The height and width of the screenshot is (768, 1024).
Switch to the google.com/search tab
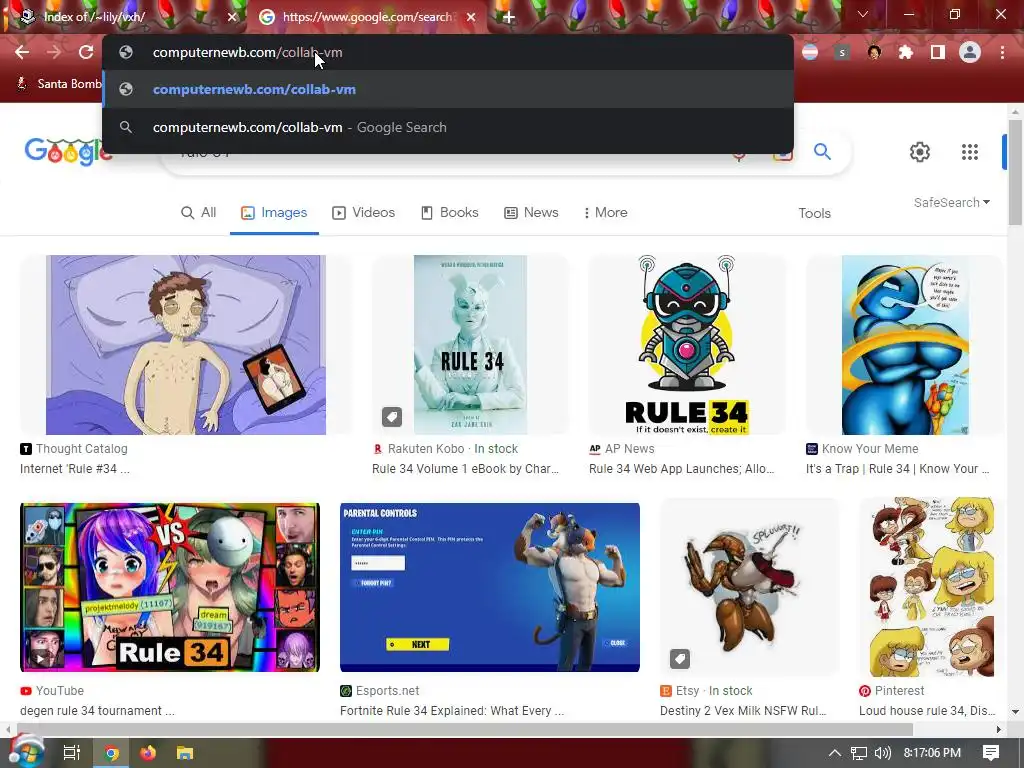[368, 17]
